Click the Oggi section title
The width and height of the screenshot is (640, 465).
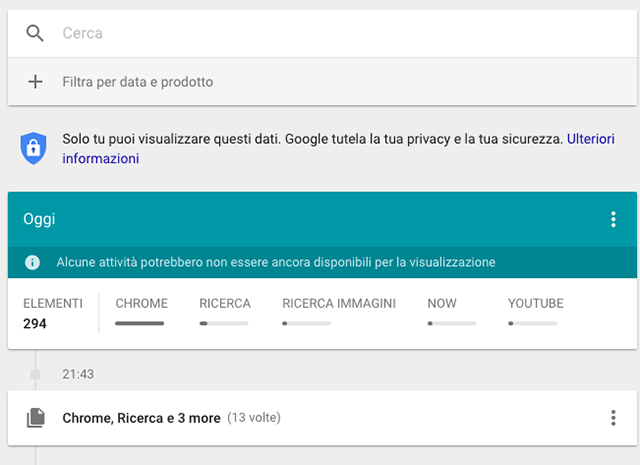[x=39, y=219]
